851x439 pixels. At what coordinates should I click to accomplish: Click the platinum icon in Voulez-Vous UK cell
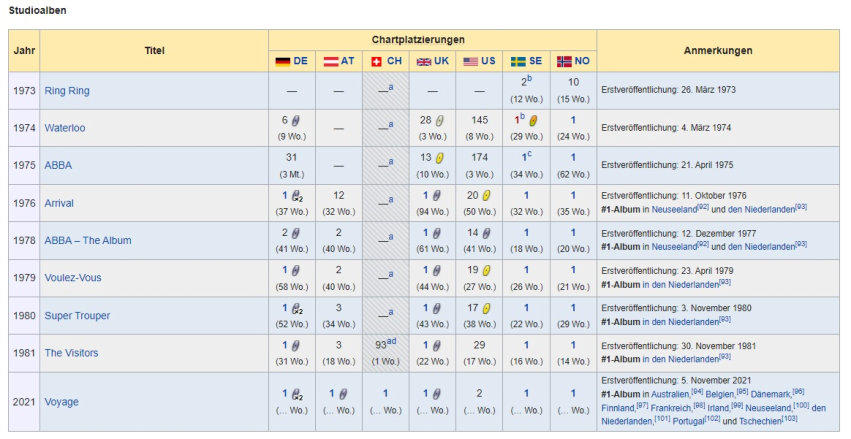pyautogui.click(x=436, y=271)
